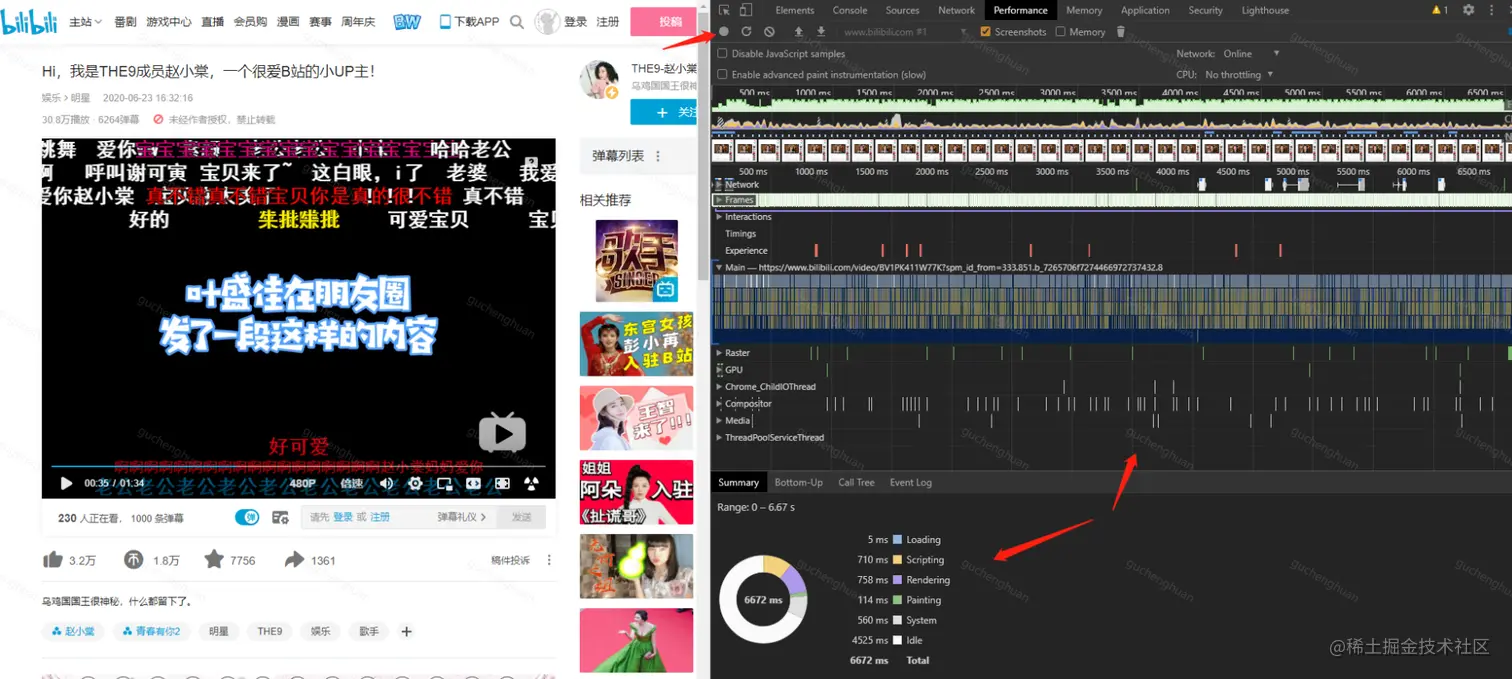This screenshot has height=679, width=1512.
Task: Expand the Frames track
Action: 718,200
